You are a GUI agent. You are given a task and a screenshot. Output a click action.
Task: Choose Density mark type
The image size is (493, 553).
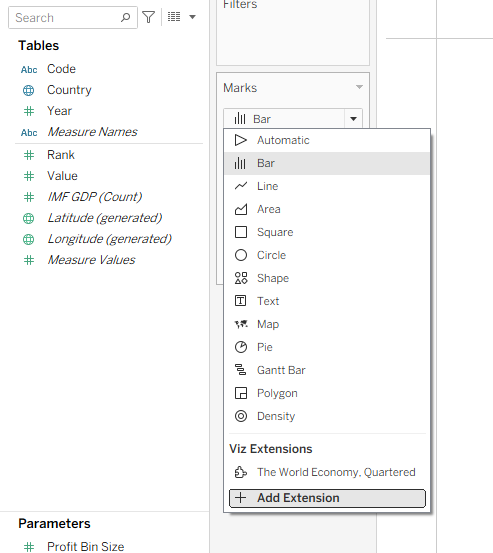(x=327, y=416)
